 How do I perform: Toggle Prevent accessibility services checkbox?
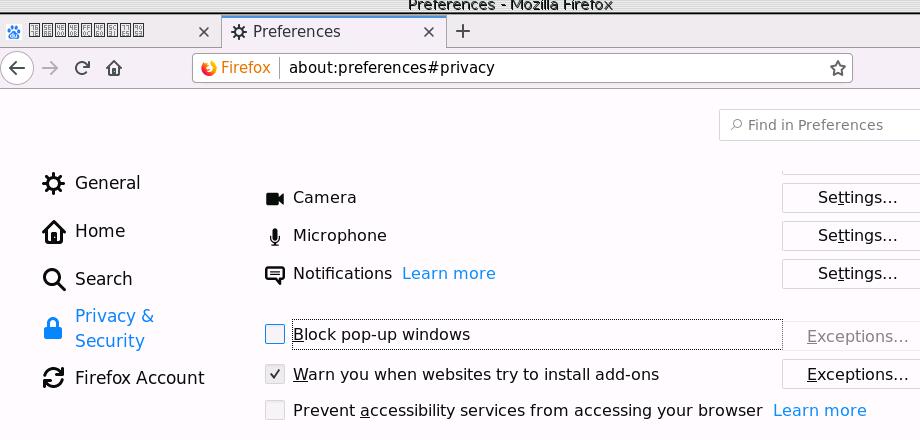pyautogui.click(x=275, y=410)
